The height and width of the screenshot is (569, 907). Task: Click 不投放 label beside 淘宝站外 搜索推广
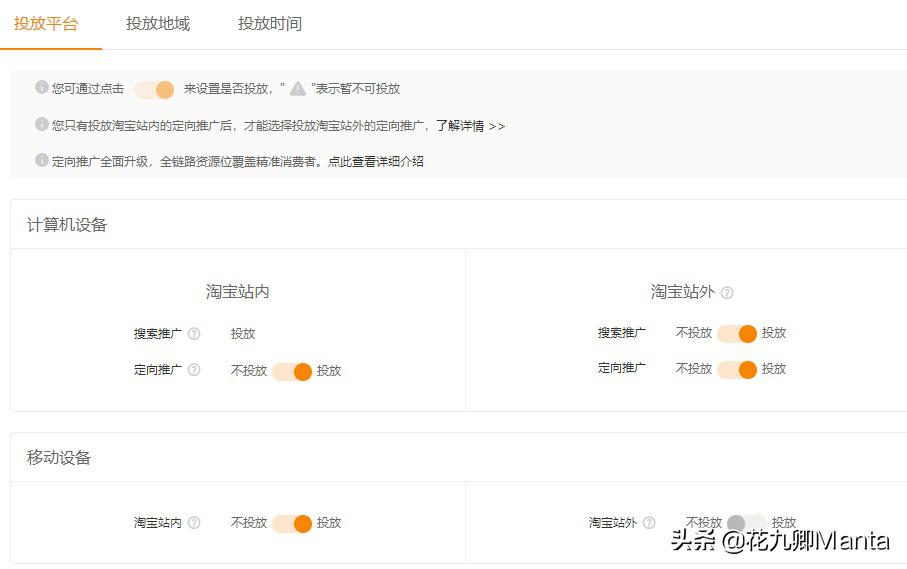(x=694, y=332)
